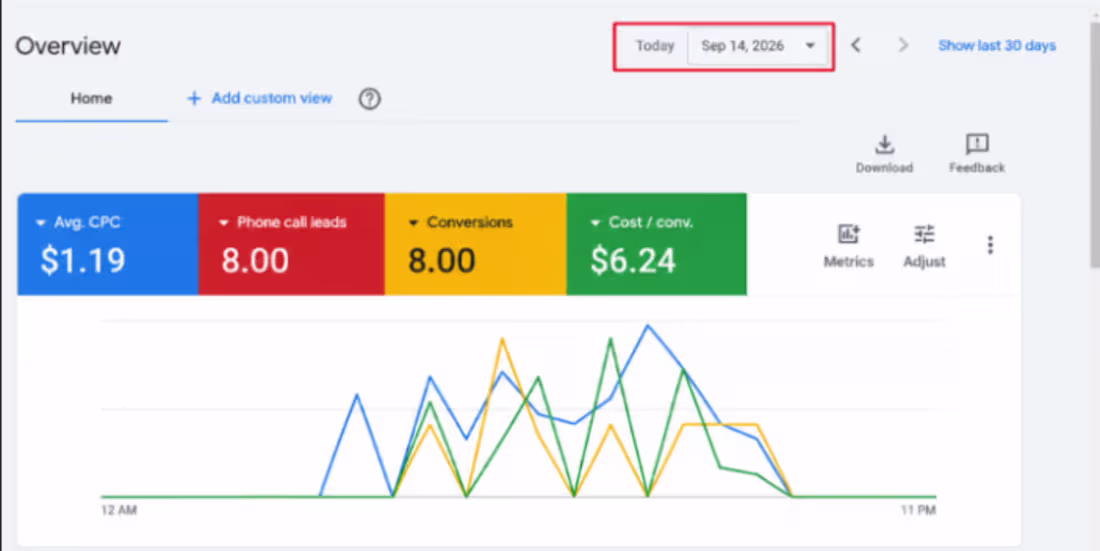
Task: Click the $1.19 value in the blue card
Action: tap(83, 260)
